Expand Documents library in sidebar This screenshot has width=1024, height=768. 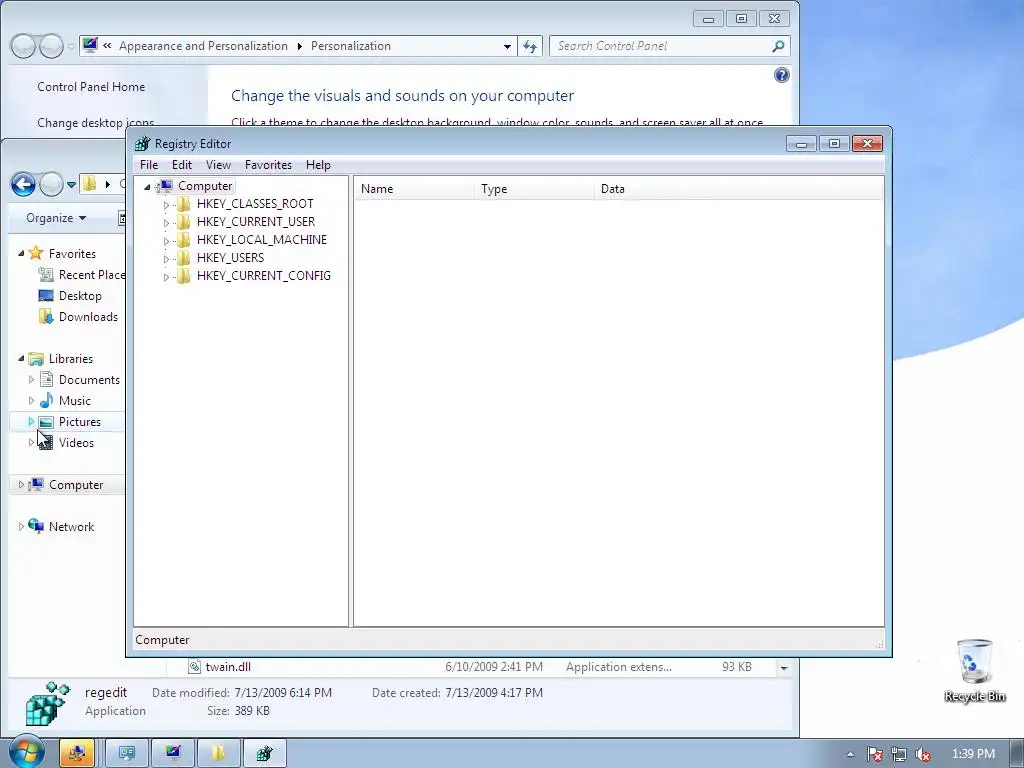point(31,379)
